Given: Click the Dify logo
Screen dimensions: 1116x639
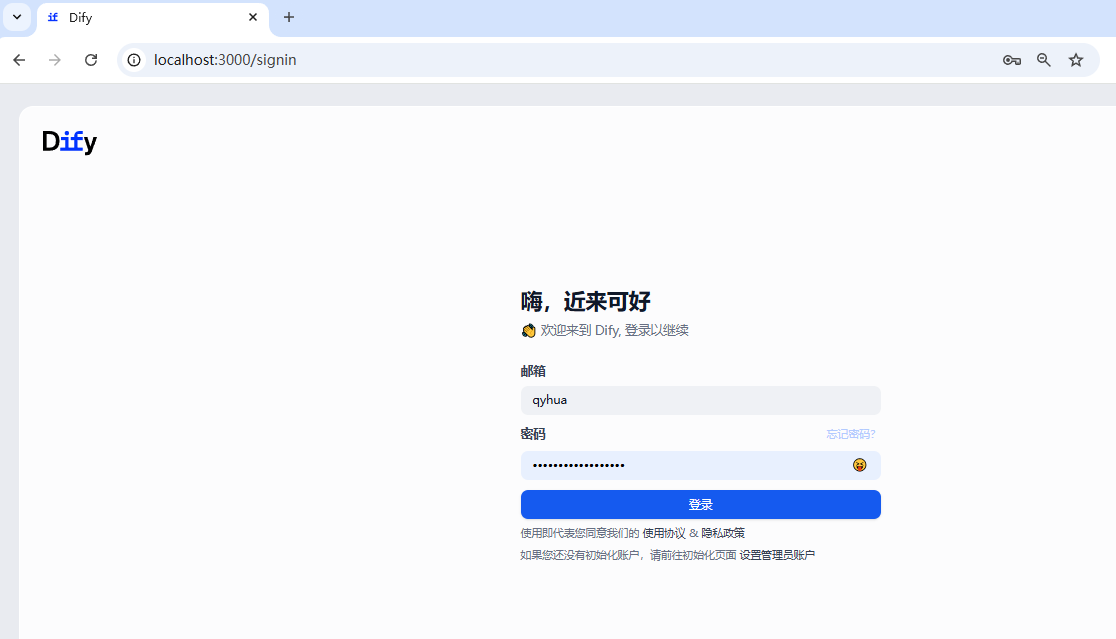Looking at the screenshot, I should tap(69, 142).
